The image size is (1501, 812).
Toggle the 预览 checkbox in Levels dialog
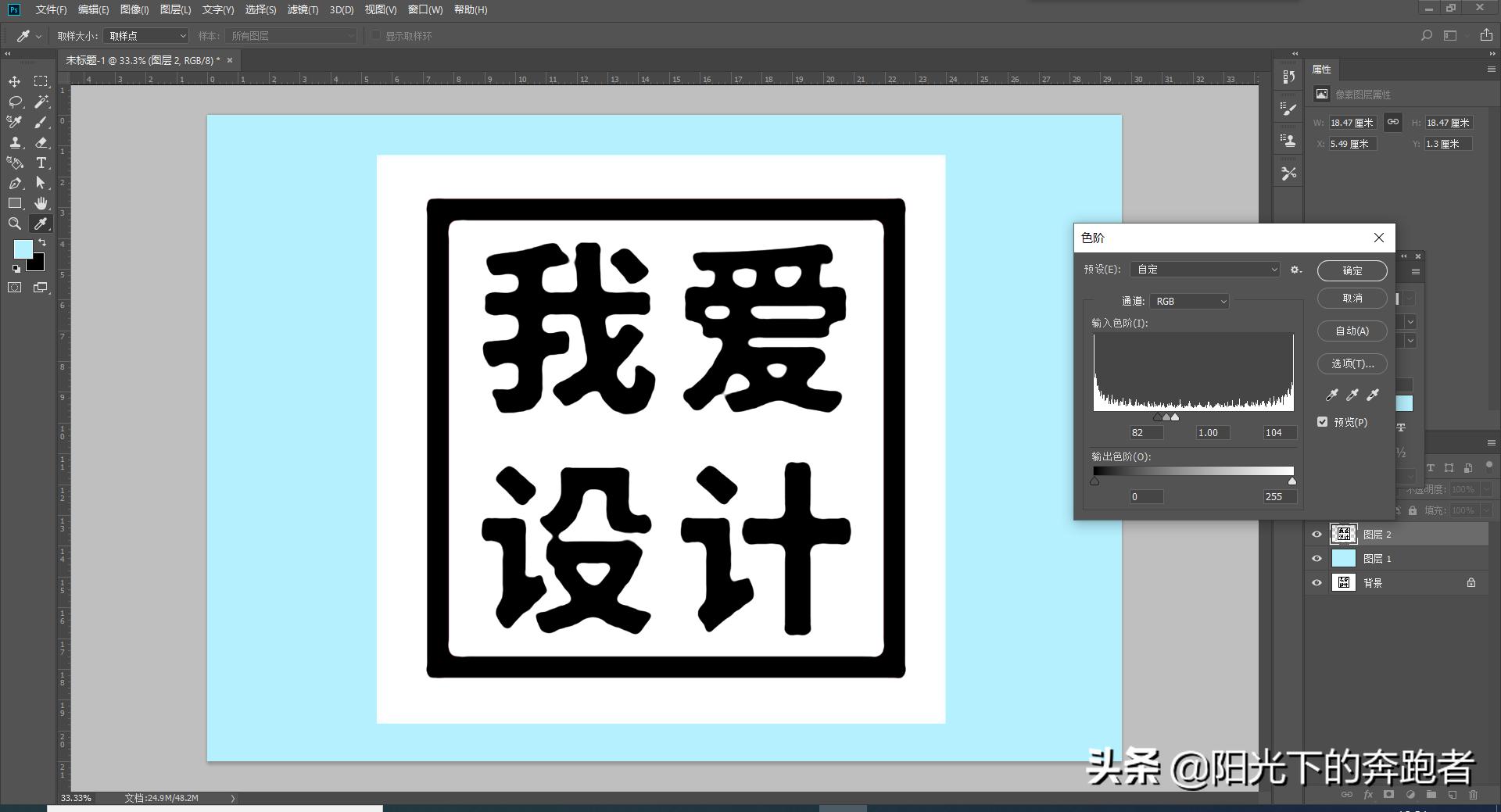point(1323,422)
